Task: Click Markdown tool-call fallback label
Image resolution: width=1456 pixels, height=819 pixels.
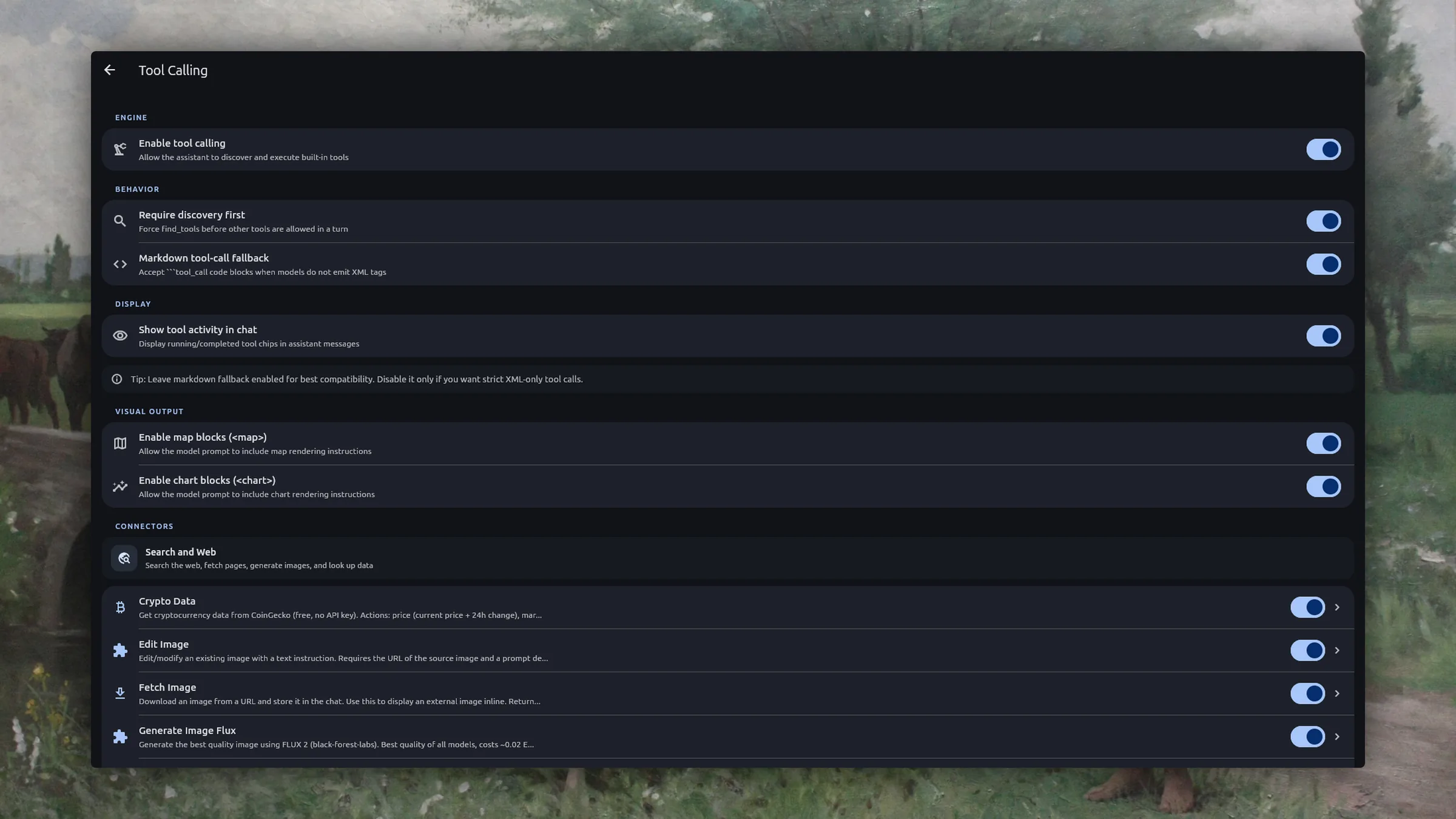Action: 204,258
